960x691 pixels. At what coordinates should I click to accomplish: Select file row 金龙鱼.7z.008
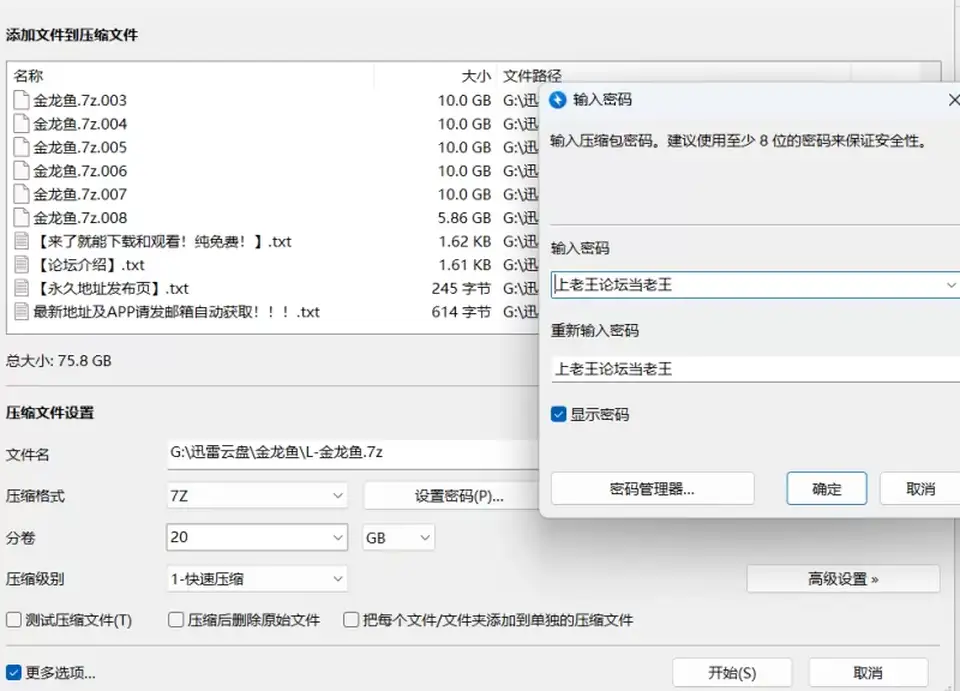[x=274, y=217]
